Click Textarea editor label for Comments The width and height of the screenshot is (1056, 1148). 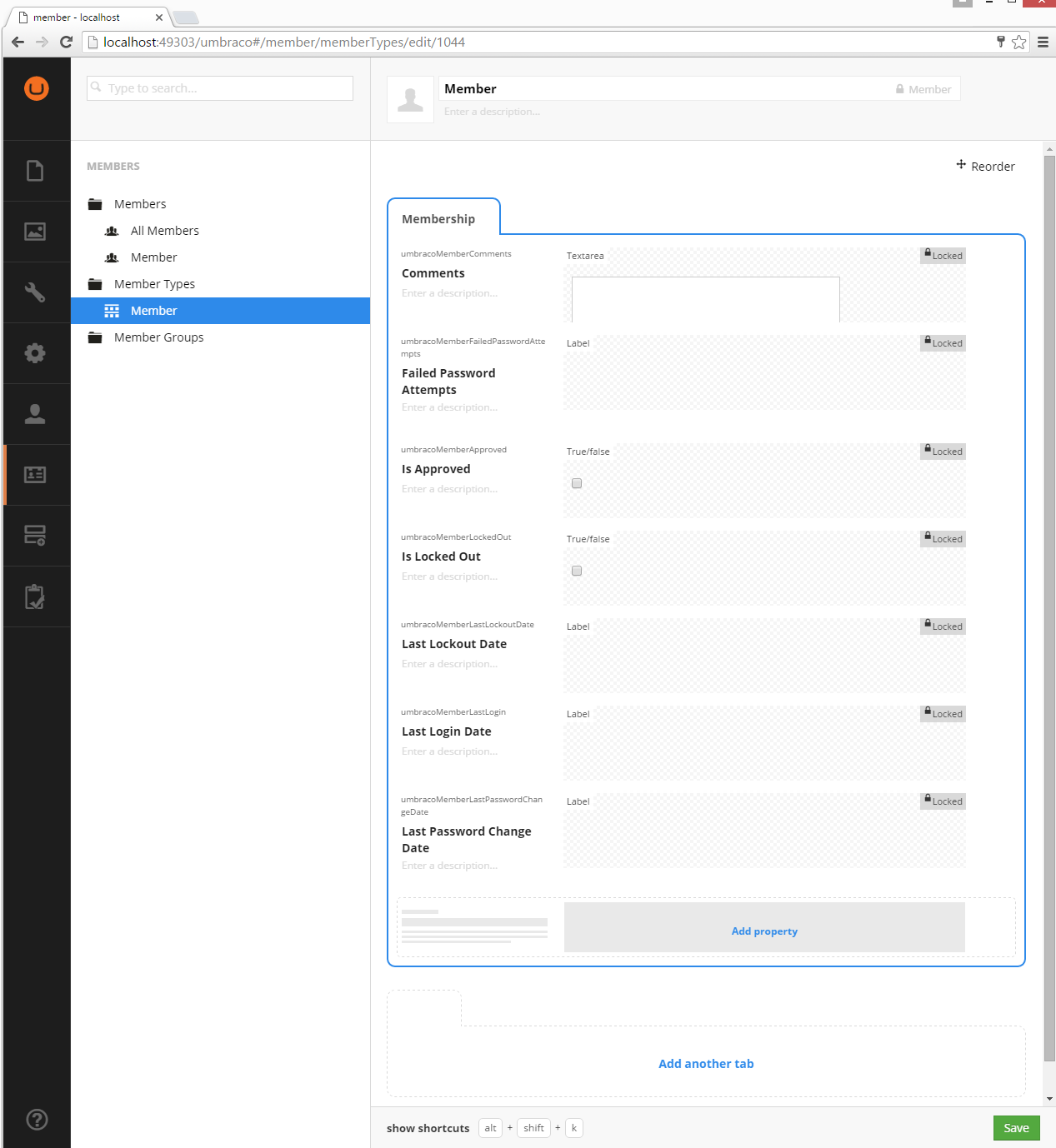(585, 256)
